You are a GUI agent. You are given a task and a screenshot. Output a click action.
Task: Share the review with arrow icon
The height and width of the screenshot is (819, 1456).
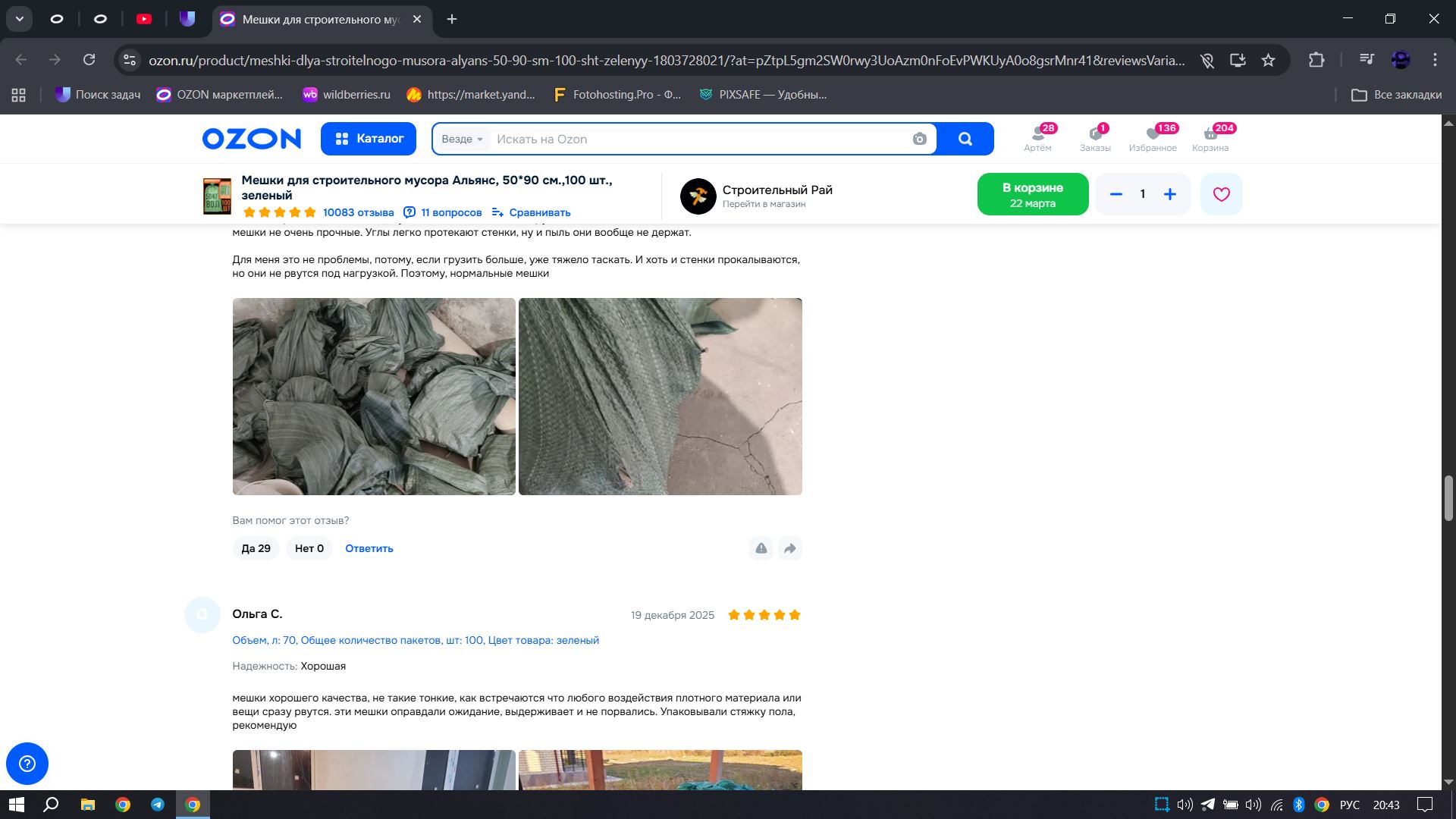[x=789, y=548]
